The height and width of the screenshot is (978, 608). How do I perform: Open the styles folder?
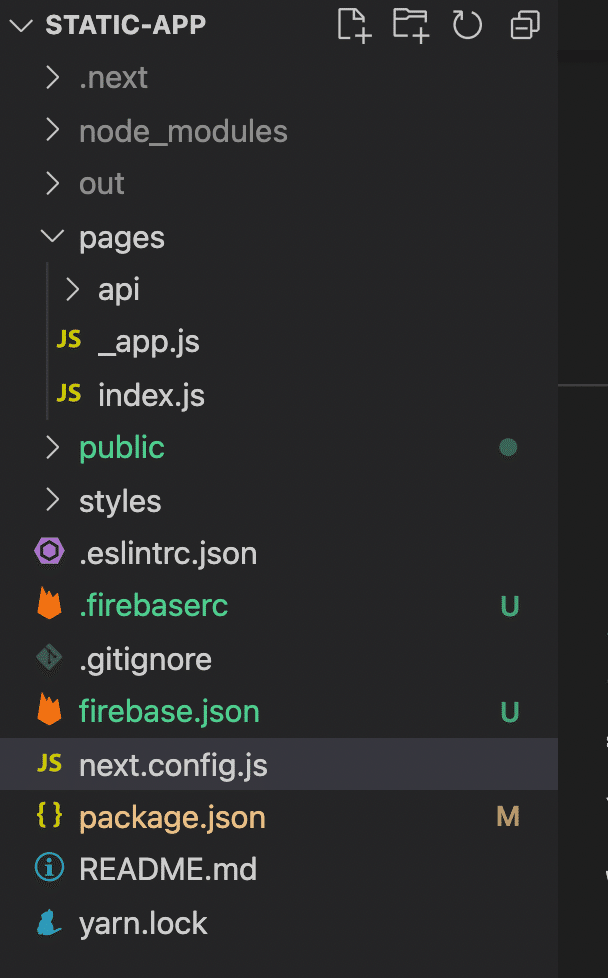(x=119, y=500)
